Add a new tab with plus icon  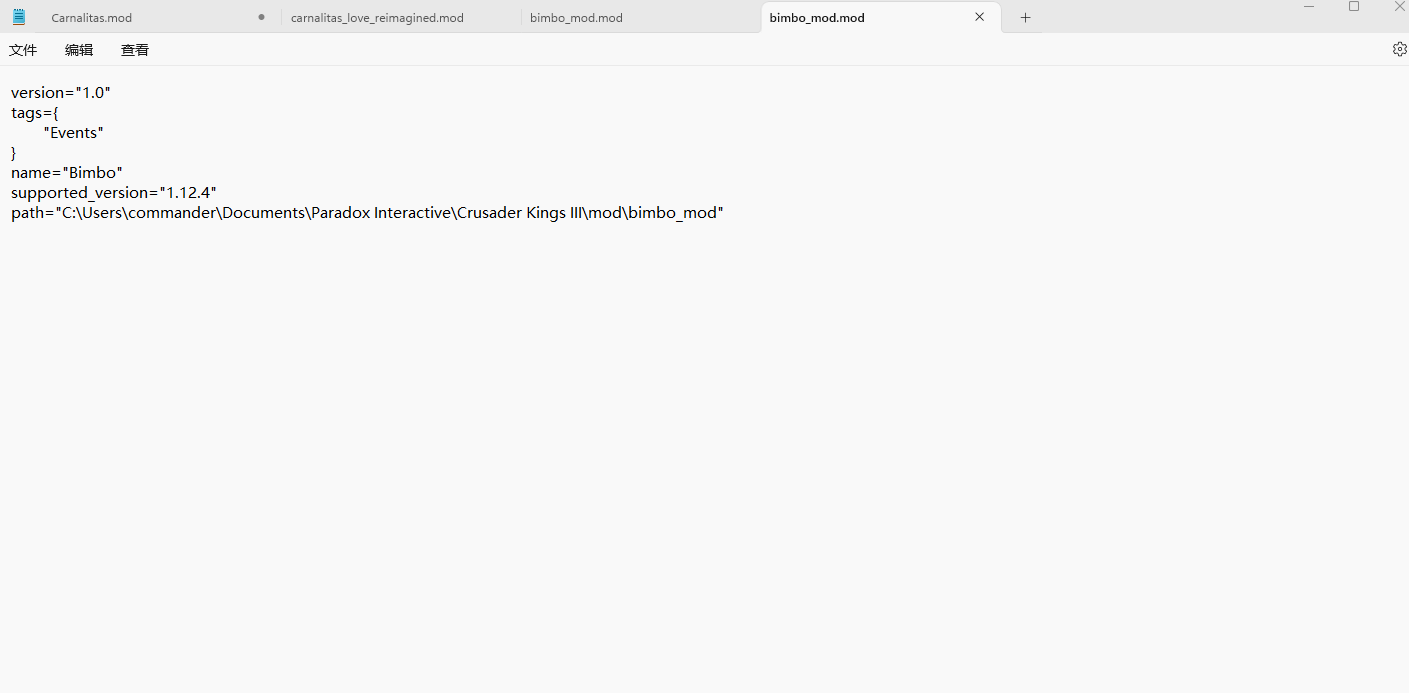(x=1025, y=18)
